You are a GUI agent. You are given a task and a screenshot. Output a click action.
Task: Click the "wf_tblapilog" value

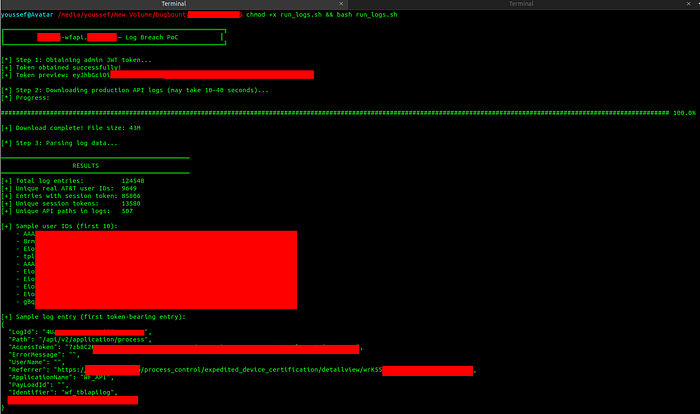point(88,393)
